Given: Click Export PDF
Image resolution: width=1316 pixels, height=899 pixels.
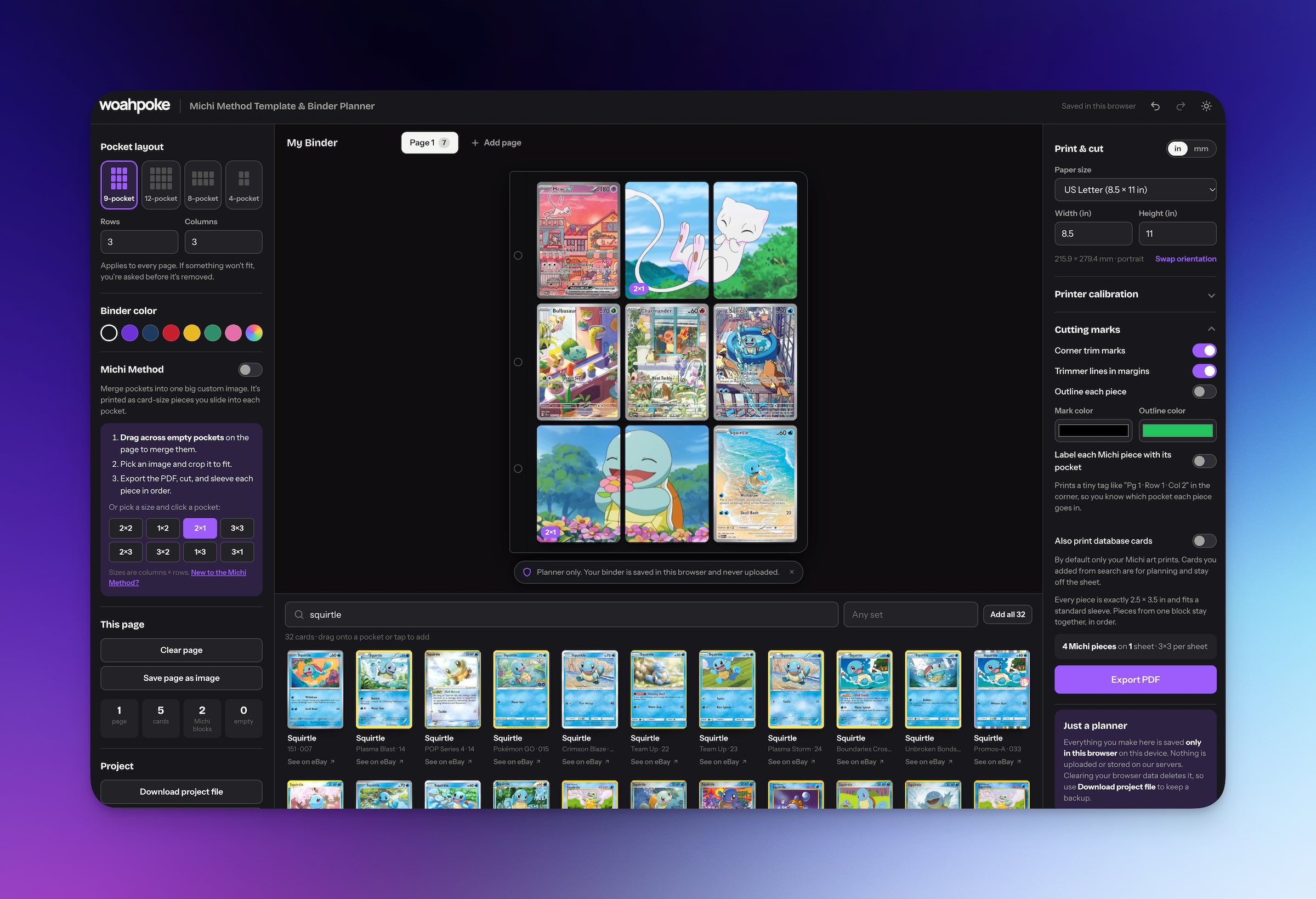Looking at the screenshot, I should [x=1135, y=680].
